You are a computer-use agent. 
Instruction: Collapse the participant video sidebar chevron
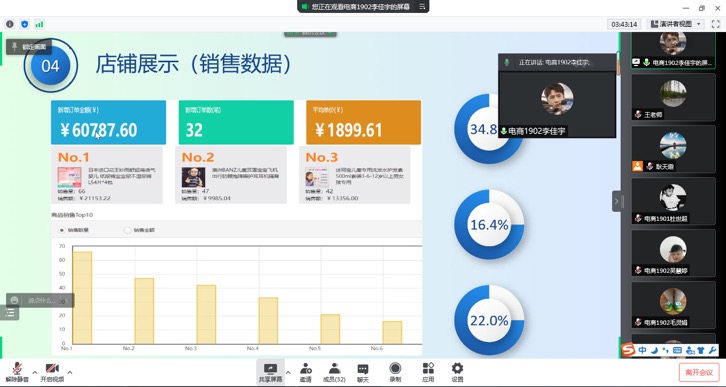(x=617, y=201)
